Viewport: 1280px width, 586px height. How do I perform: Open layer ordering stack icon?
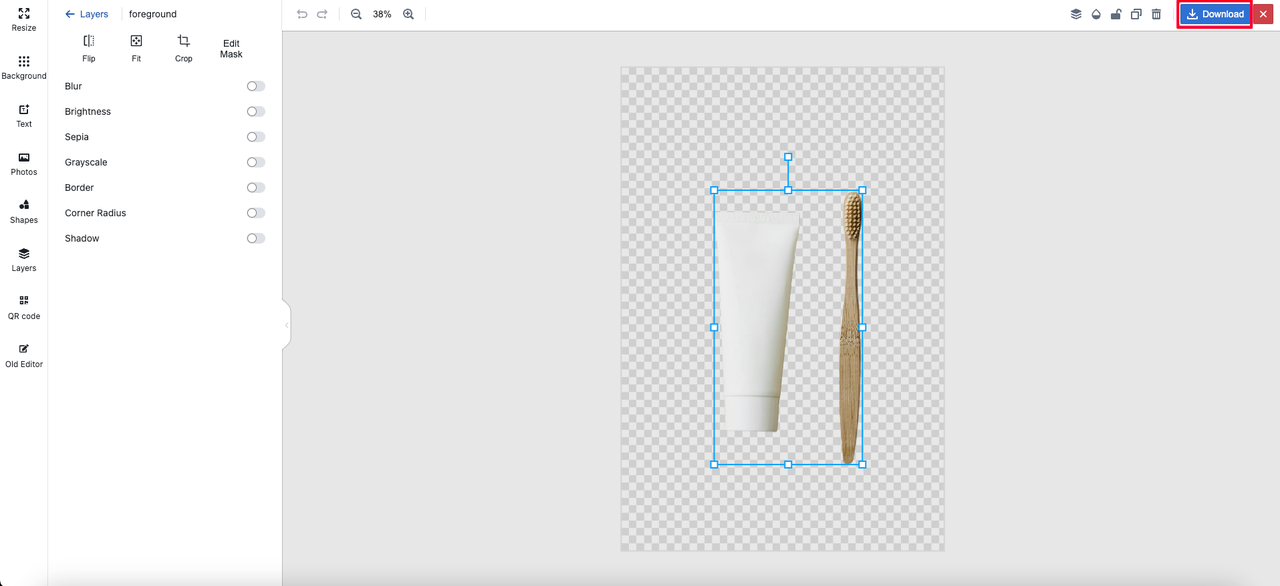click(x=1076, y=14)
